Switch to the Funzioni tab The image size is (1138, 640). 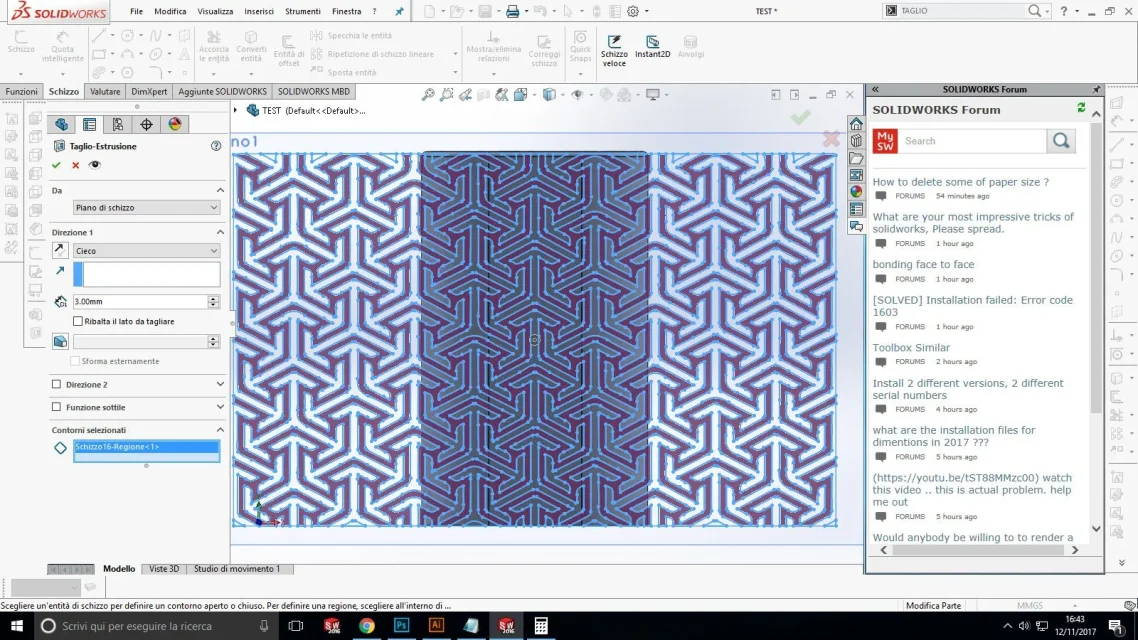(x=21, y=91)
